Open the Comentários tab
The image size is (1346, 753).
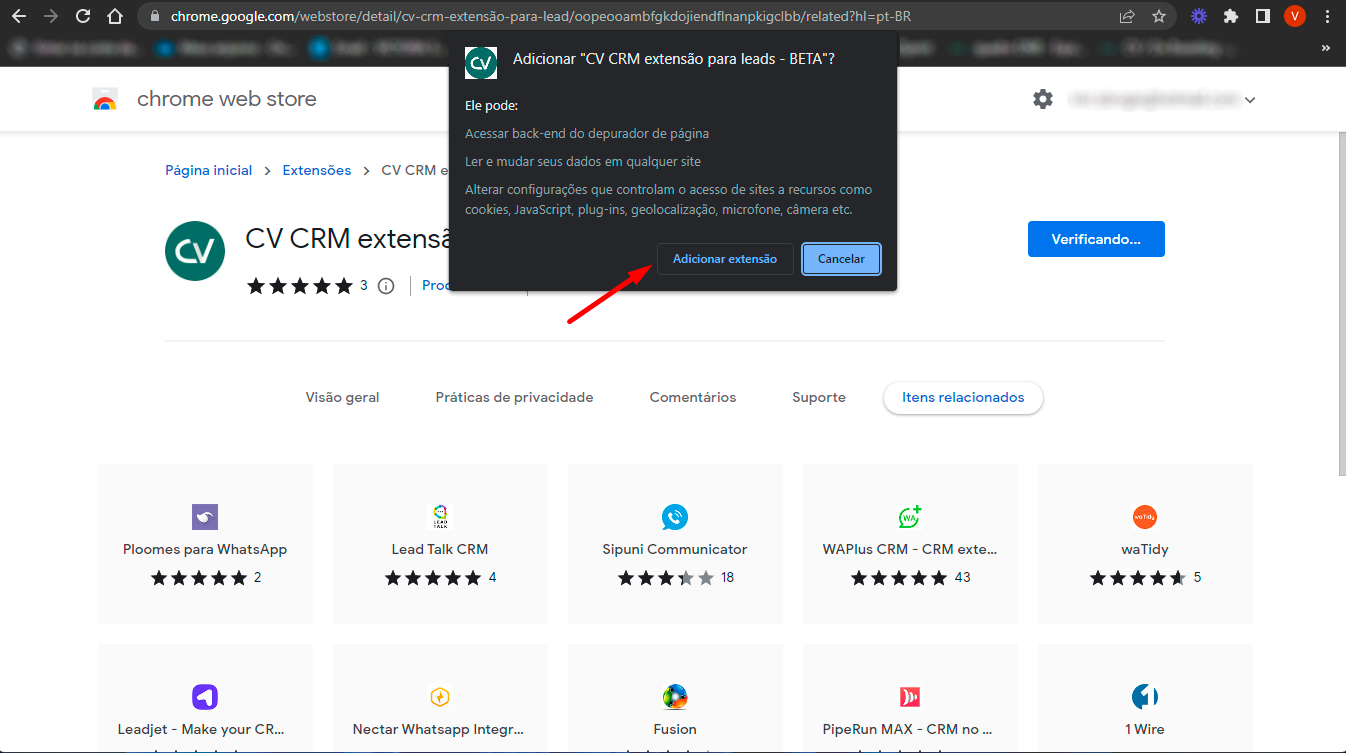click(693, 397)
